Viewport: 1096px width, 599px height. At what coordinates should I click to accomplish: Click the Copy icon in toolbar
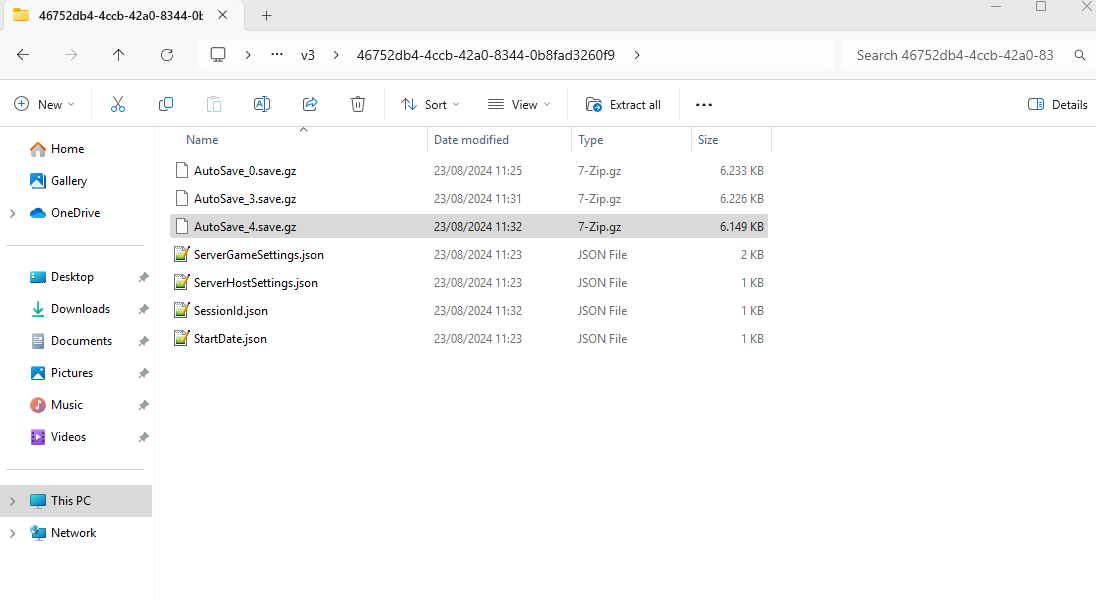[x=166, y=105]
